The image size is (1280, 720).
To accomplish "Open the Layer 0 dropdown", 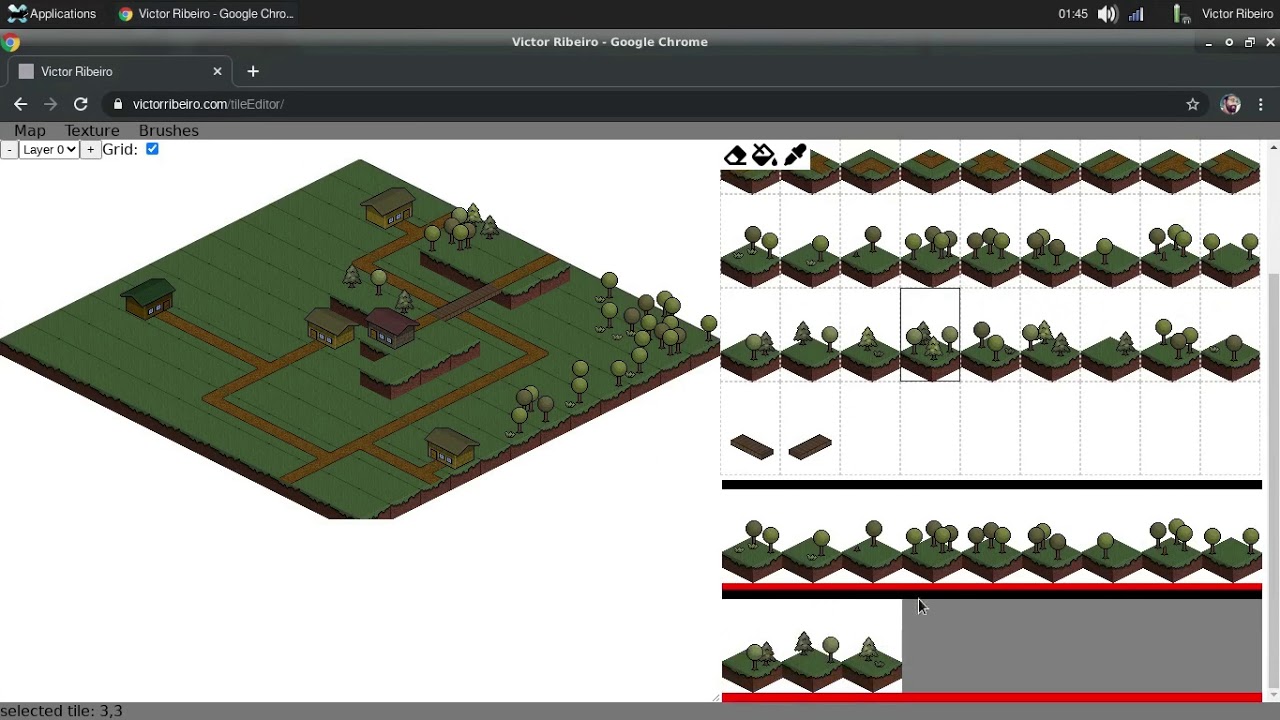I will click(x=49, y=149).
